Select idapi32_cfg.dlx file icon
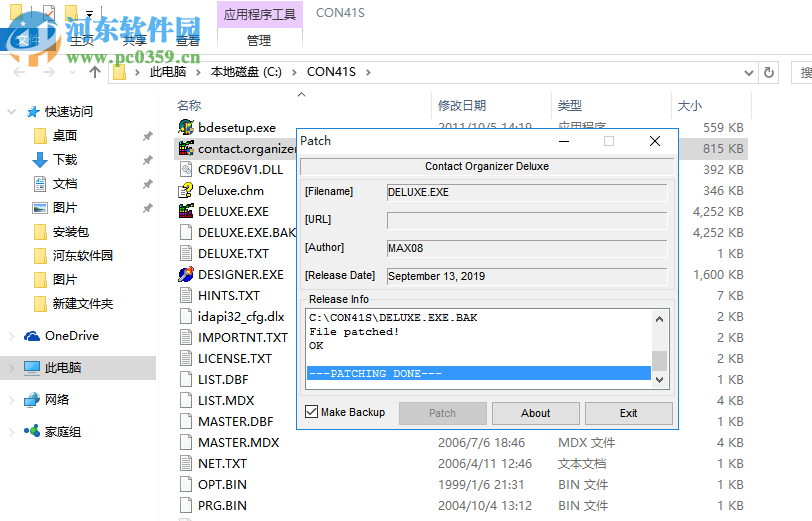812x521 pixels. click(x=186, y=316)
